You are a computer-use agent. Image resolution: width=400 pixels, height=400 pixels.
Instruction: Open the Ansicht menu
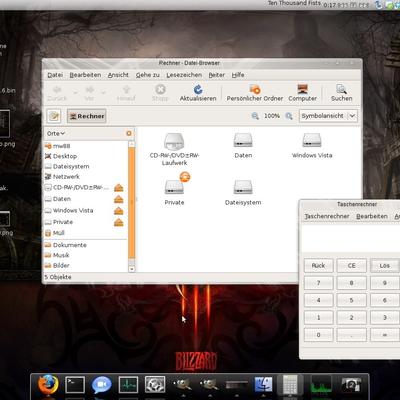click(x=118, y=75)
